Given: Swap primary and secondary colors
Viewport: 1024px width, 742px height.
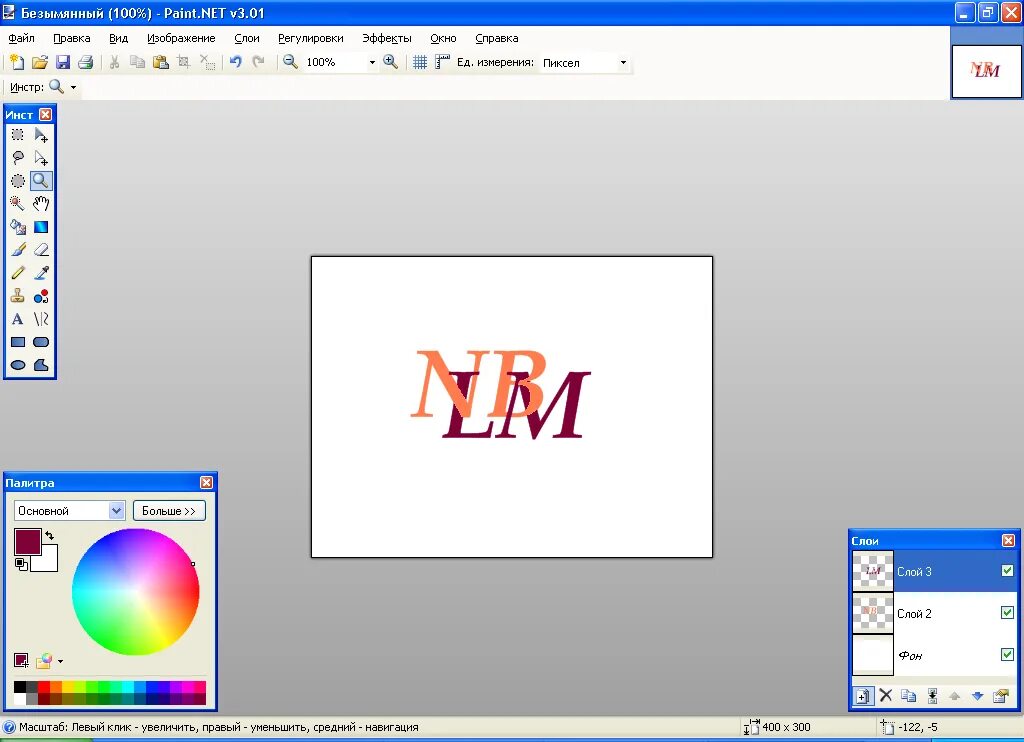Looking at the screenshot, I should pos(50,535).
